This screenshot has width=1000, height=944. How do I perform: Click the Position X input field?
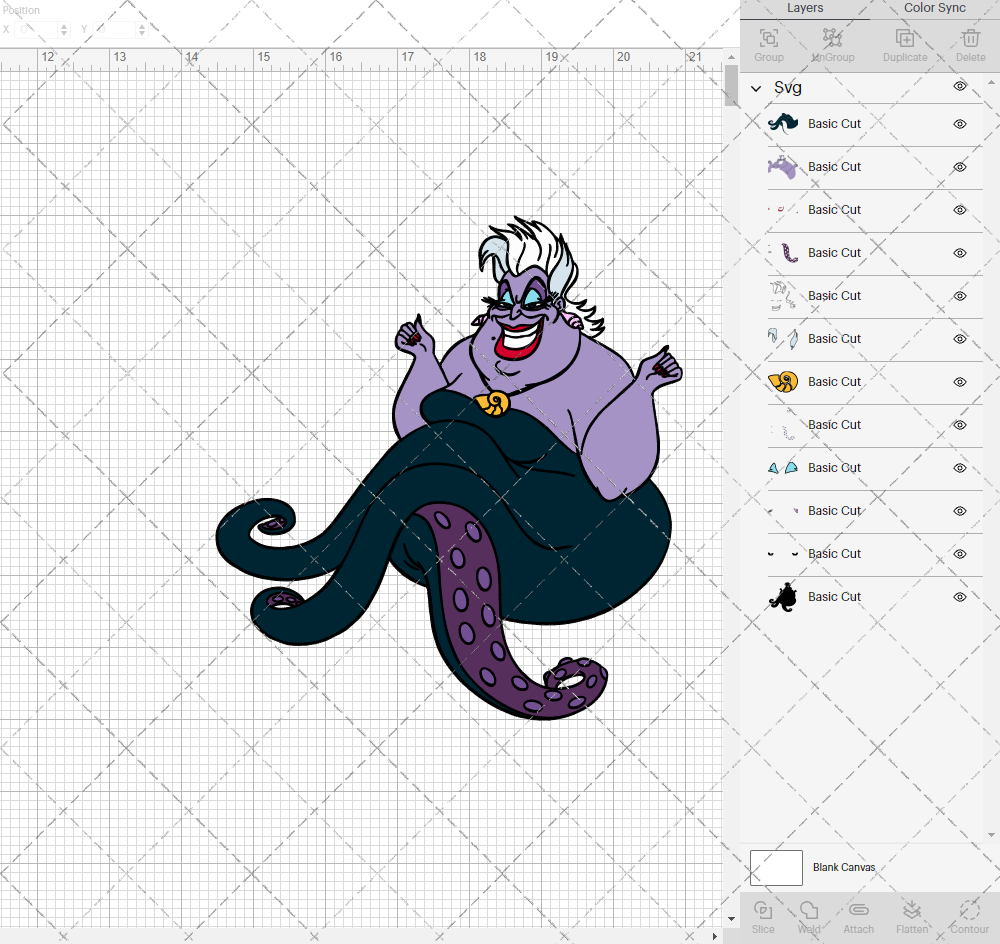pos(36,29)
